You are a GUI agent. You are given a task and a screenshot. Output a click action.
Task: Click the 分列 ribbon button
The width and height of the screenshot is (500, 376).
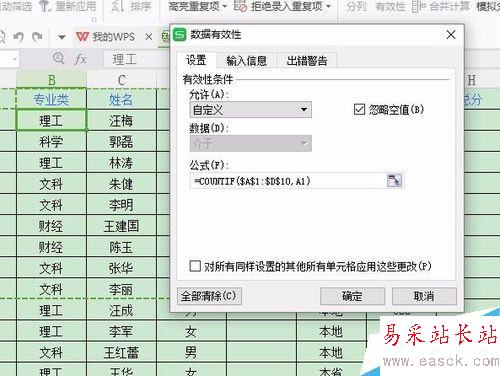click(x=356, y=6)
